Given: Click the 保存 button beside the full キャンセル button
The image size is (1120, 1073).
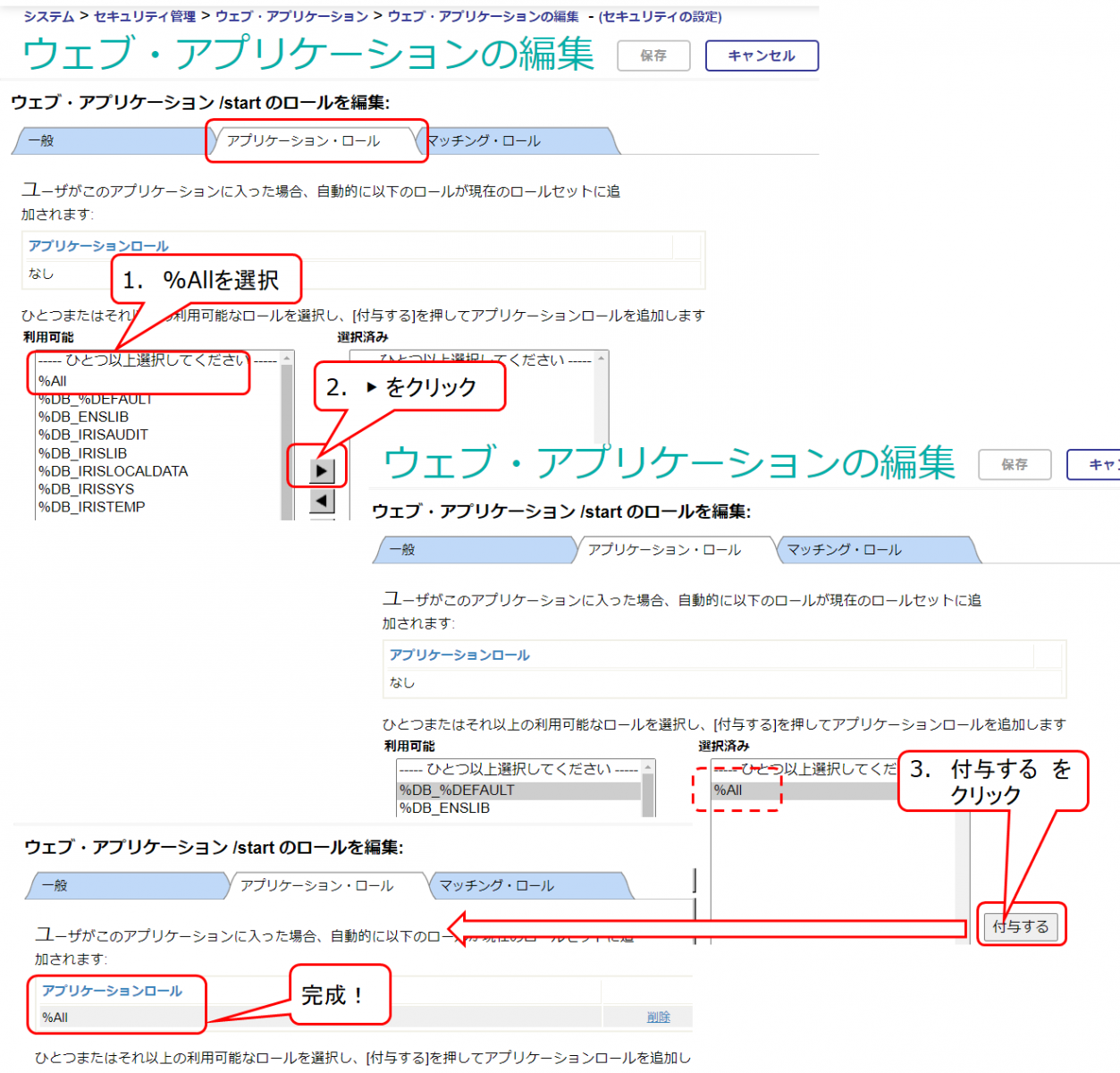Looking at the screenshot, I should 653,55.
